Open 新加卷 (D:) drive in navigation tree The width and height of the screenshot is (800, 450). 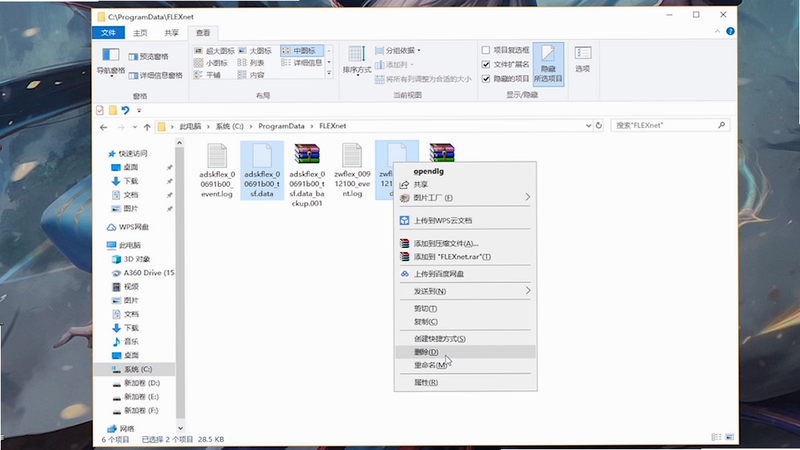click(x=136, y=383)
